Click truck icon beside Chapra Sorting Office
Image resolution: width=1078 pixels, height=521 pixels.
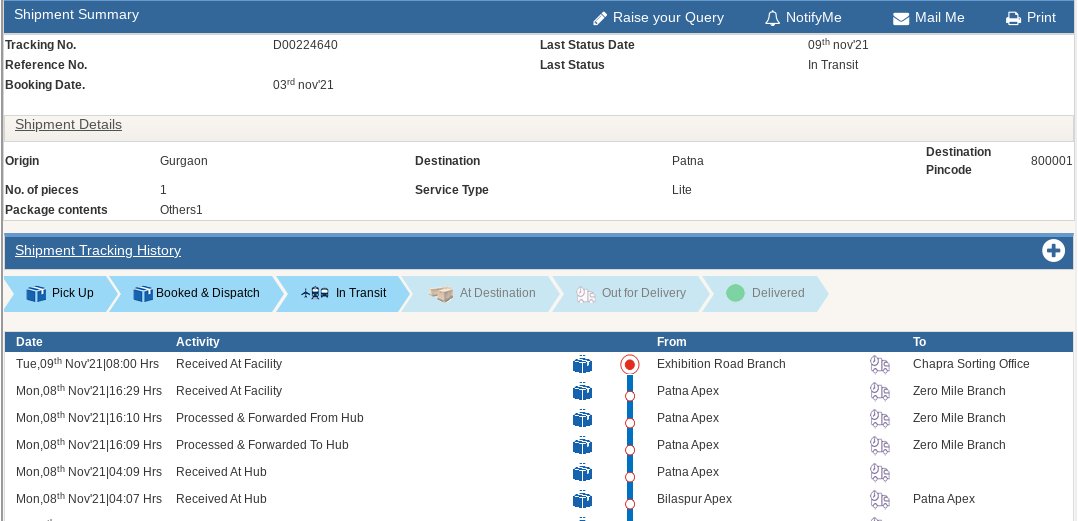(x=879, y=364)
